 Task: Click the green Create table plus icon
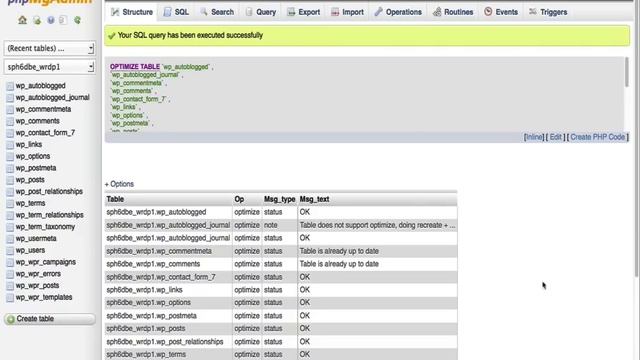click(x=11, y=319)
